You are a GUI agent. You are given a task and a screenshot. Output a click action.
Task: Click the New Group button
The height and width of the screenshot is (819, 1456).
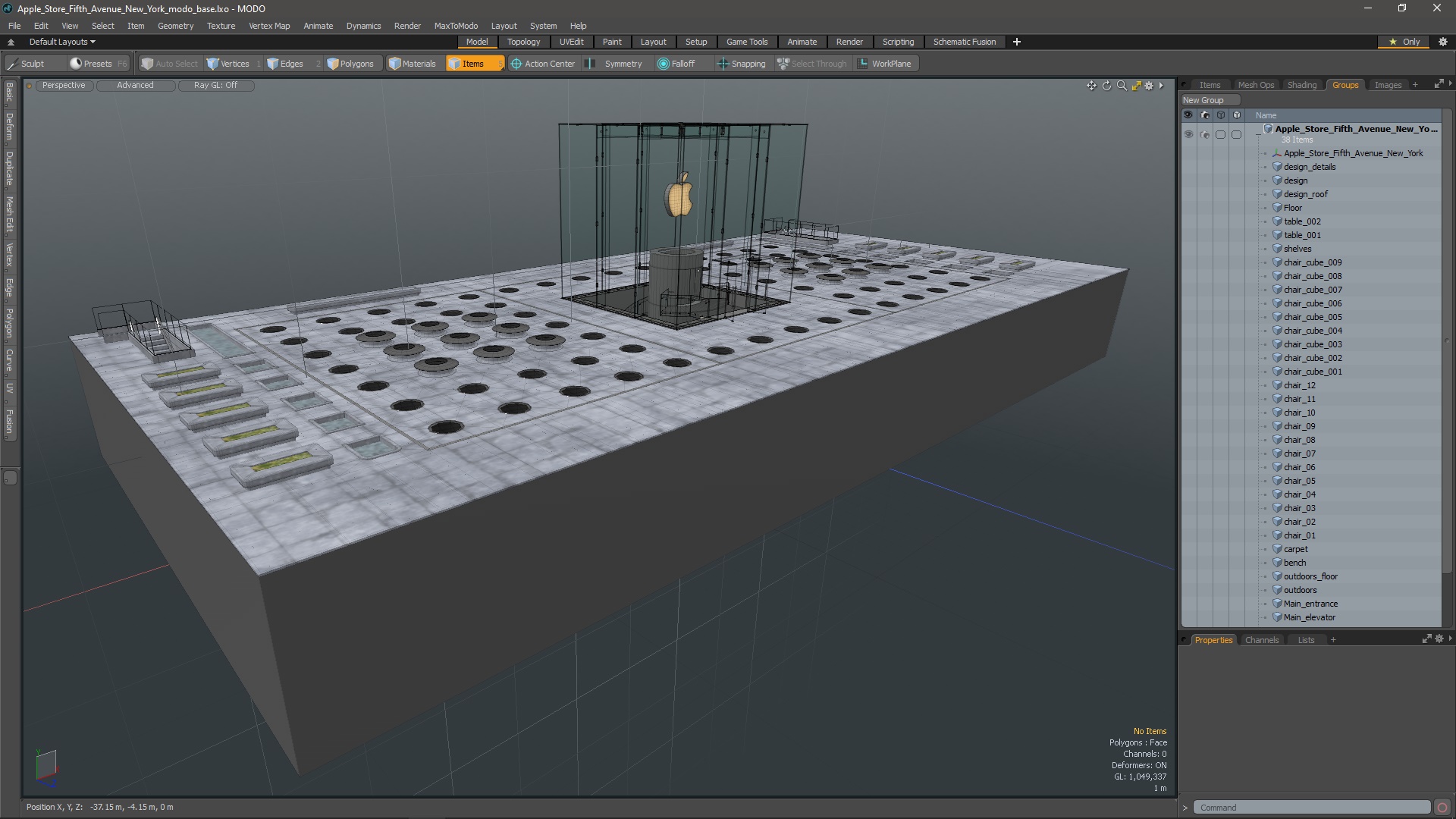(x=1210, y=100)
